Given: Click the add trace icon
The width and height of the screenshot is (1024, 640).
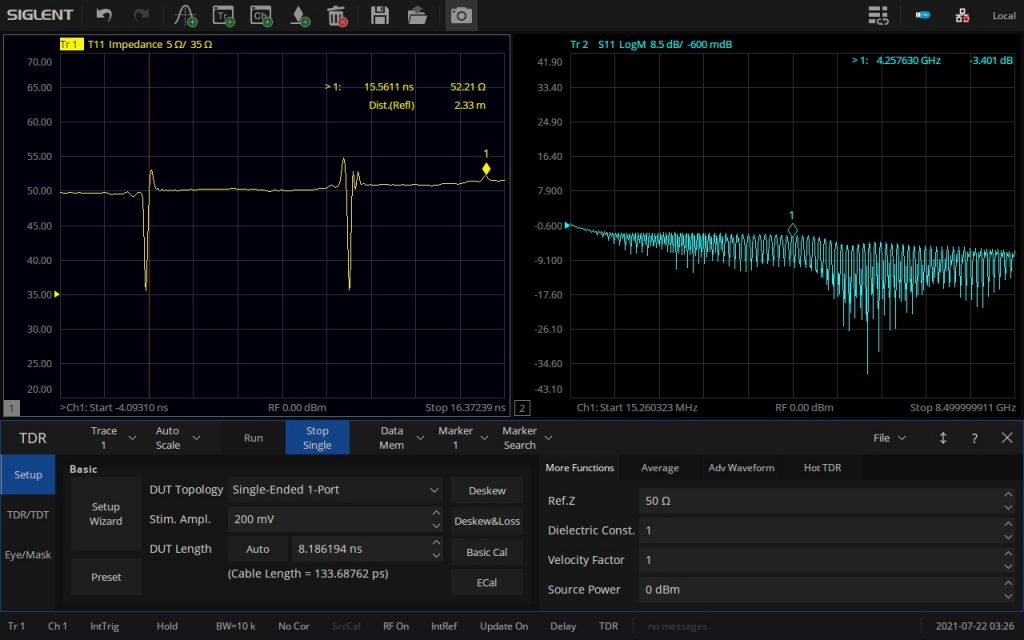Looking at the screenshot, I should tap(223, 15).
